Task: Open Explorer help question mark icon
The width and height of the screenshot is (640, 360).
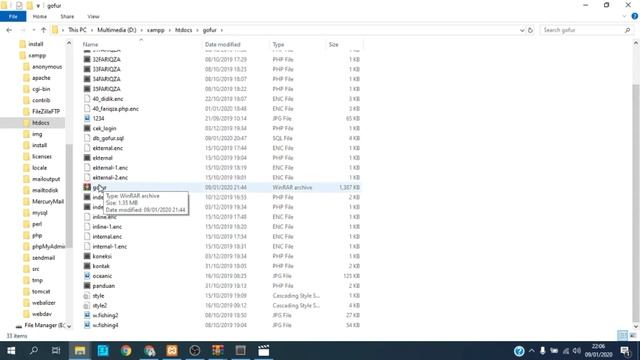Action: [634, 16]
